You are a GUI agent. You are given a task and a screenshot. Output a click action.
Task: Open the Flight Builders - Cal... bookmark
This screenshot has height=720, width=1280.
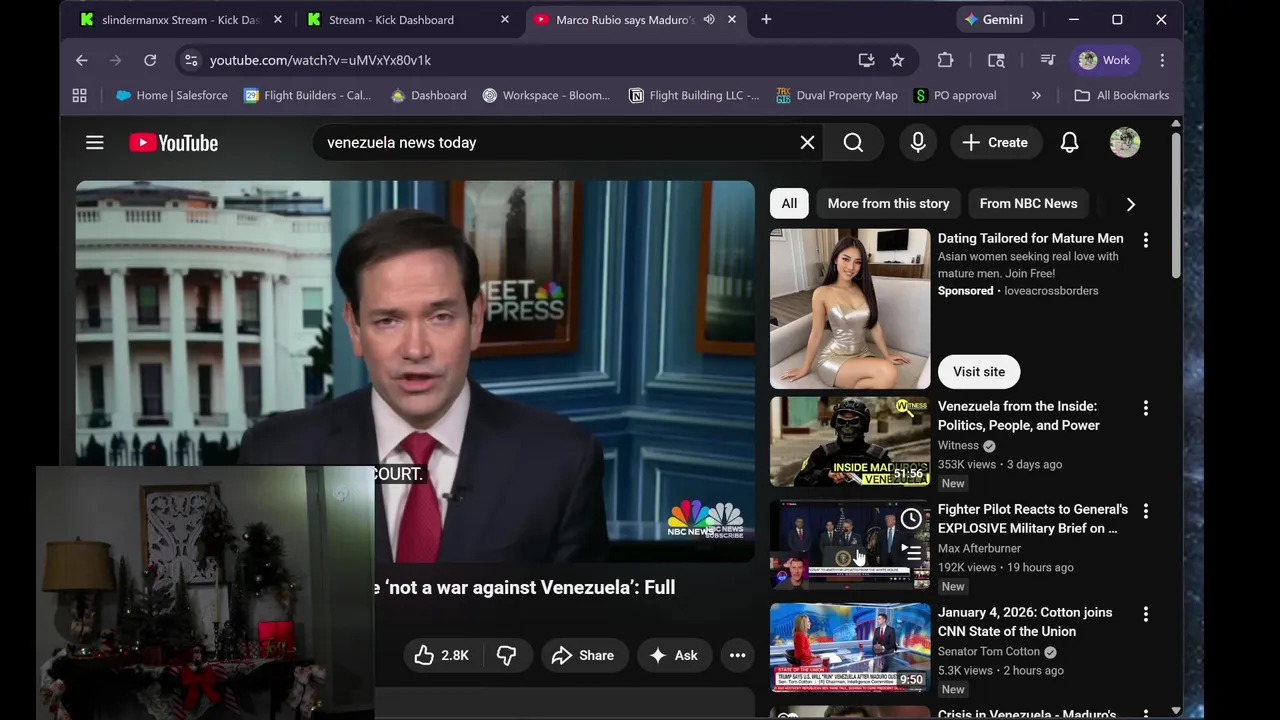(307, 95)
